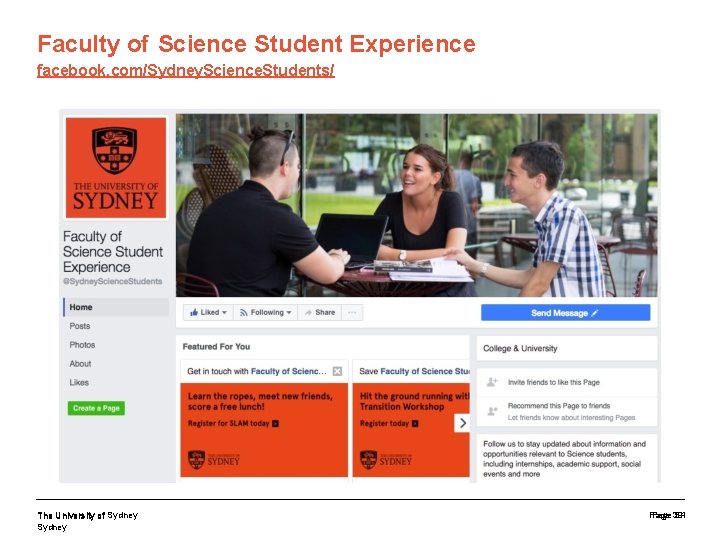
Task: Open facebook.com/SydneyScienceStudents link
Action: 185,71
